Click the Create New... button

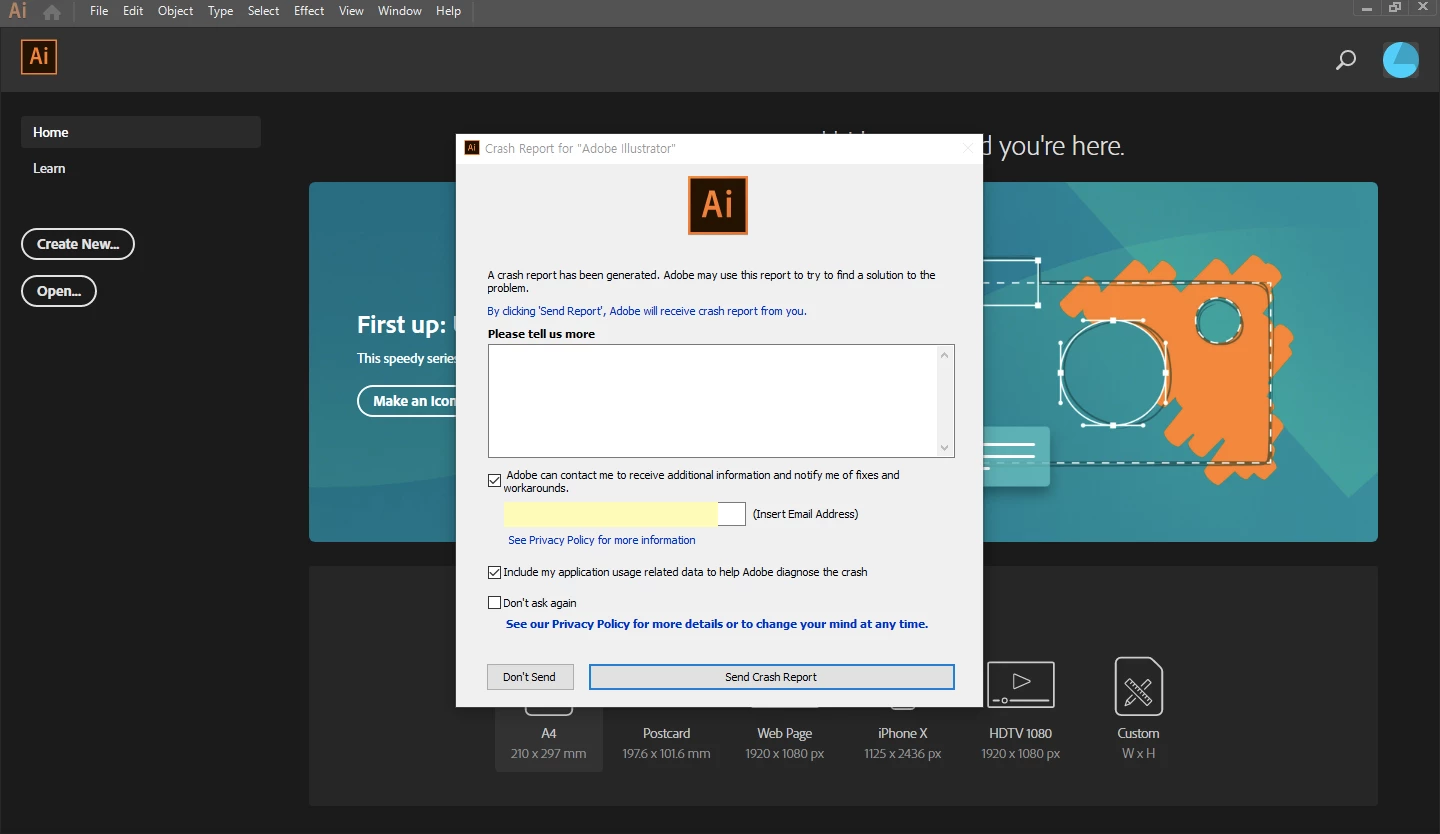point(78,244)
